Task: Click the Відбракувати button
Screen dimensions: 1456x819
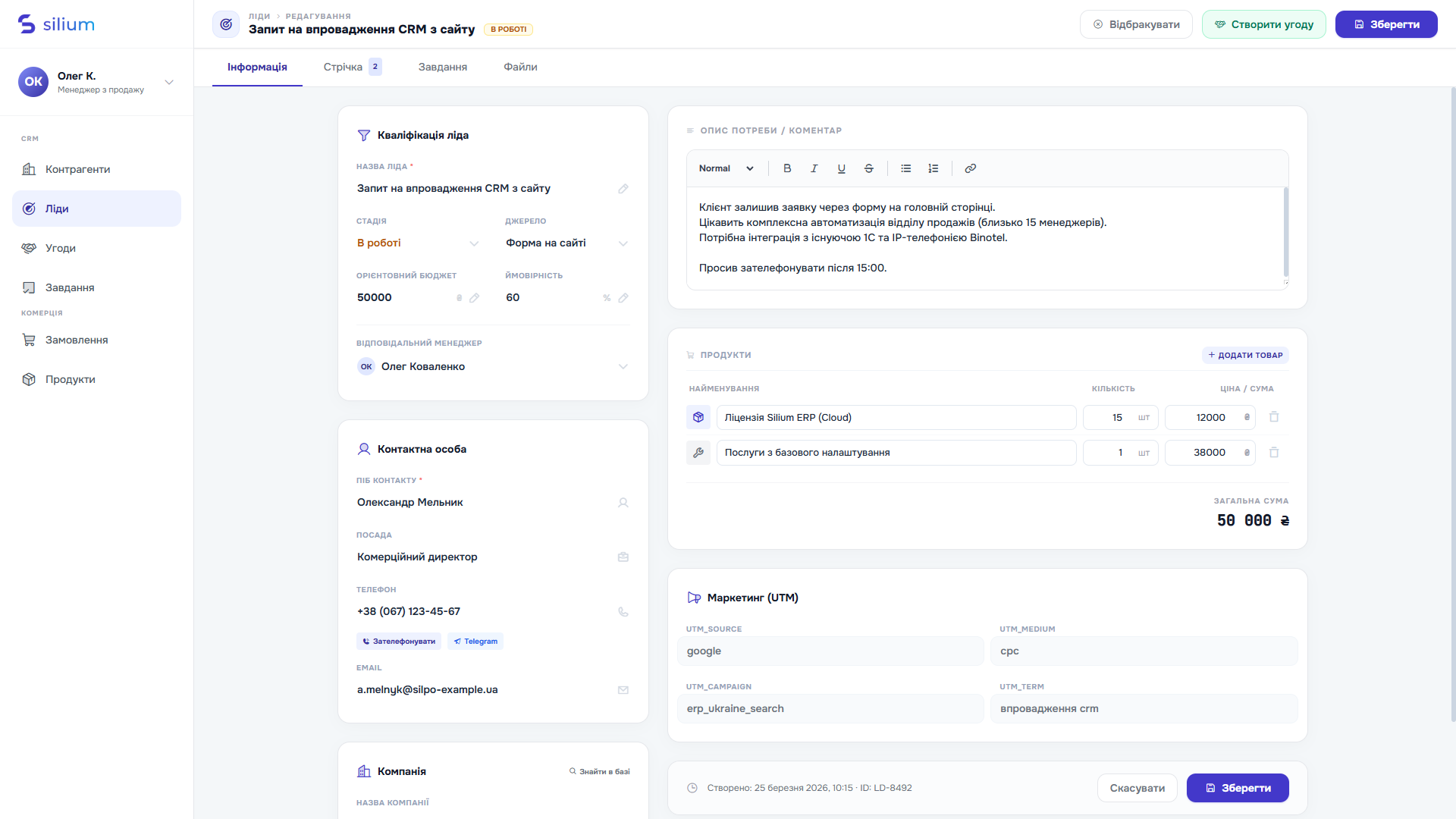Action: [x=1136, y=24]
